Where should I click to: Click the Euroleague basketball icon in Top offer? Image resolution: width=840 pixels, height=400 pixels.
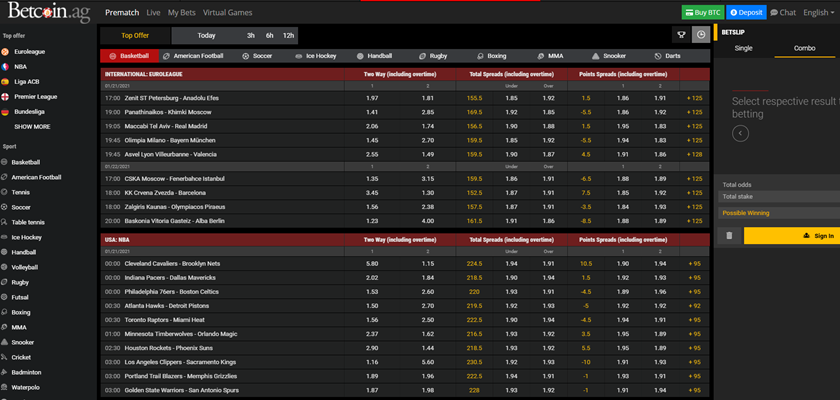[x=5, y=52]
